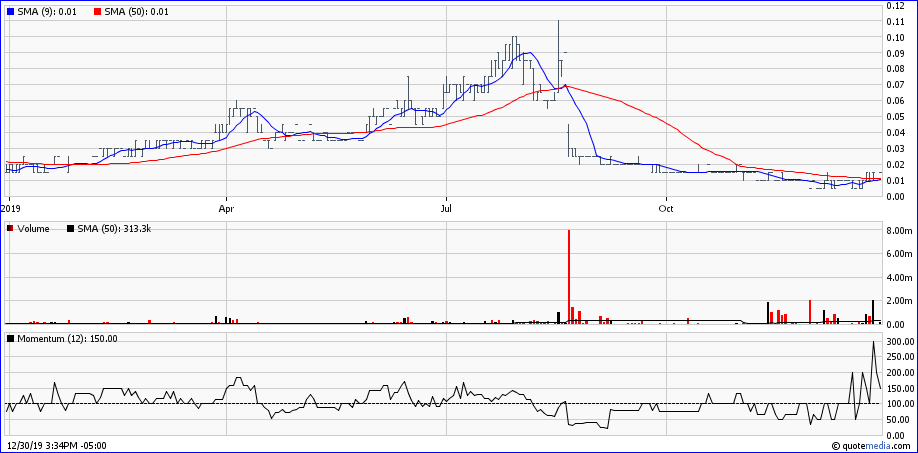Click the black Momentum legend square
This screenshot has width=918, height=453.
tap(11, 338)
